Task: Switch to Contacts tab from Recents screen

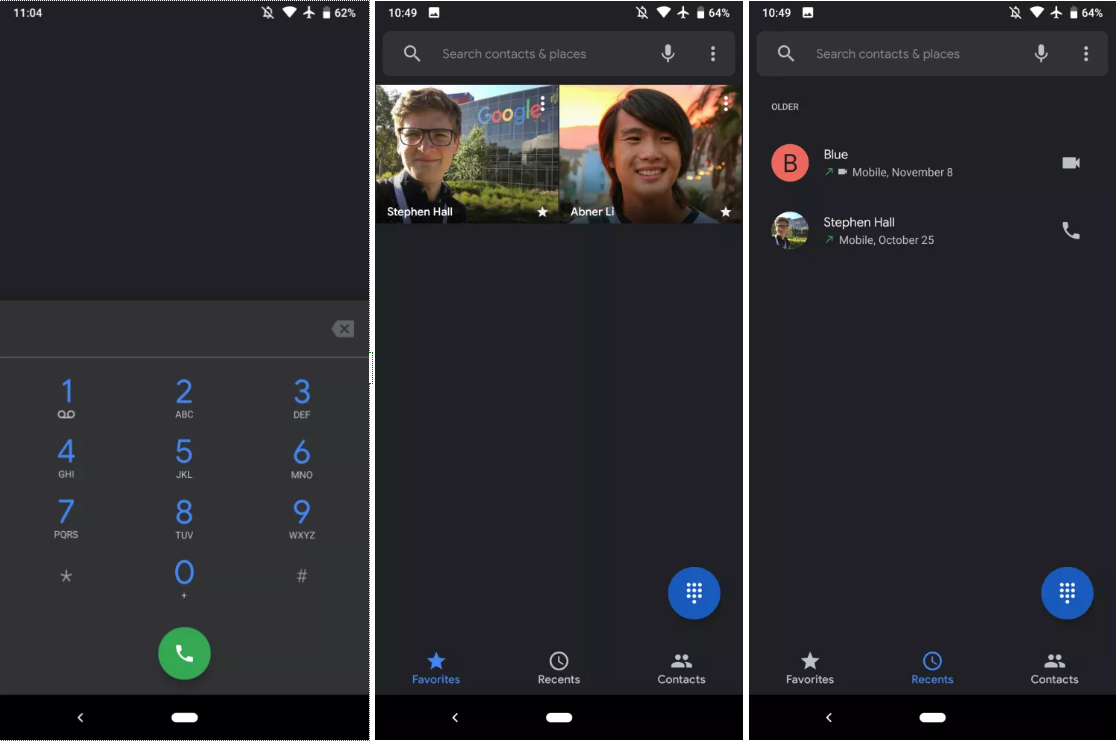Action: [1054, 669]
